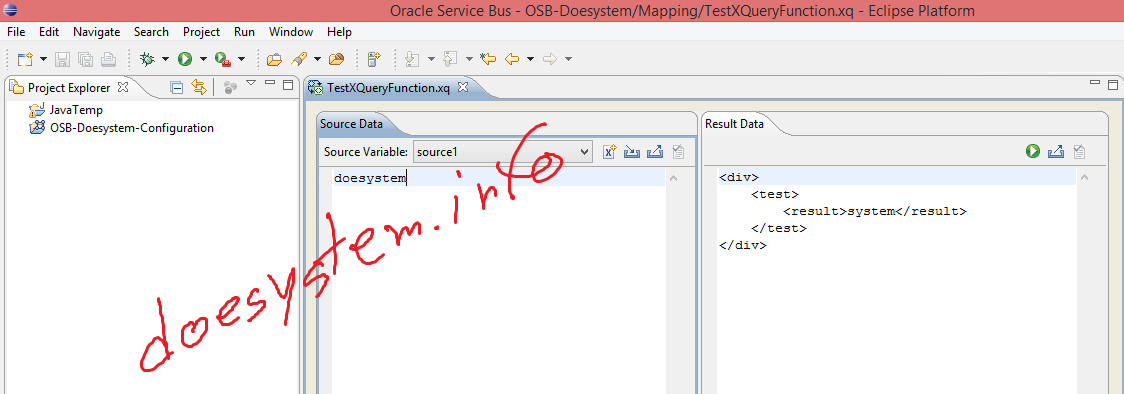1124x394 pixels.
Task: Click the Open Type folder icon
Action: coord(274,59)
